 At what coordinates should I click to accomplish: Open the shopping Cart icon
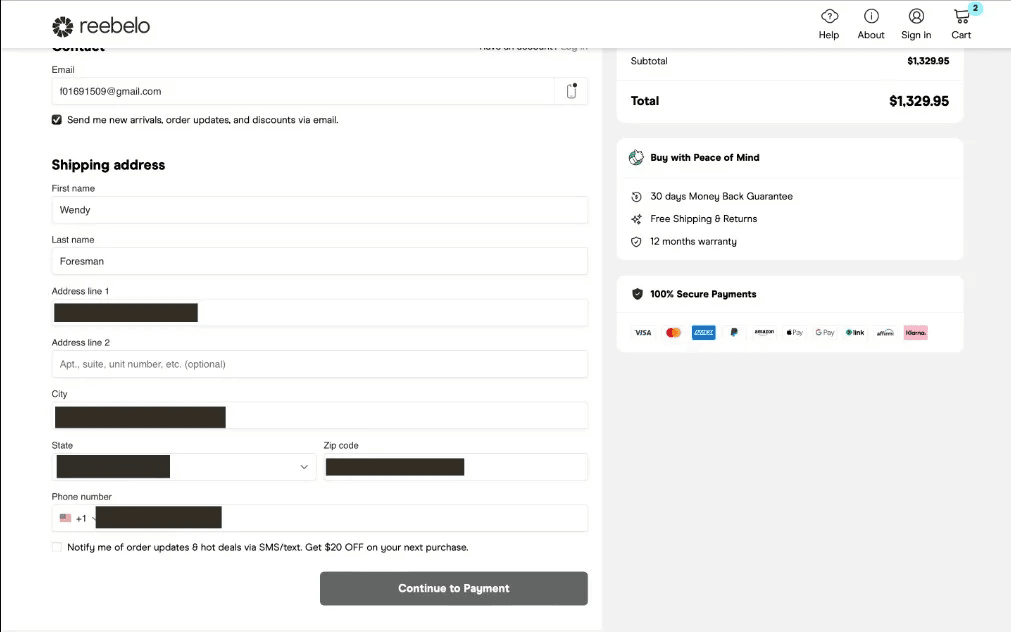tap(962, 16)
